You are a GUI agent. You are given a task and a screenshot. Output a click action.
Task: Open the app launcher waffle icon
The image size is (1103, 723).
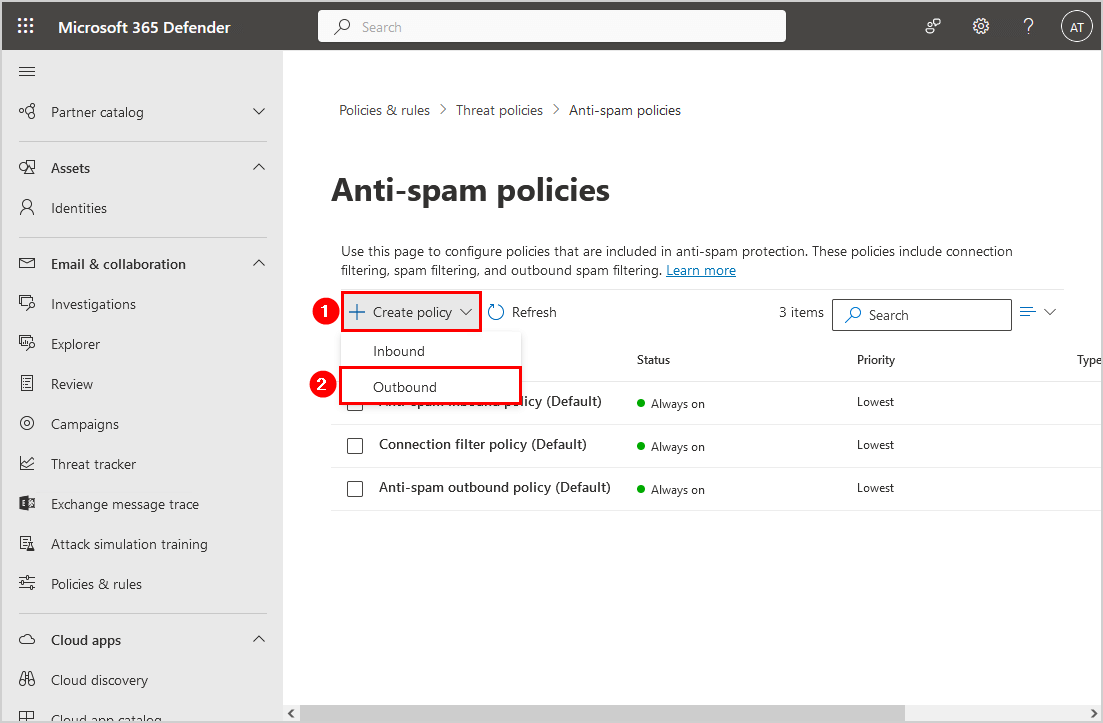pyautogui.click(x=26, y=27)
